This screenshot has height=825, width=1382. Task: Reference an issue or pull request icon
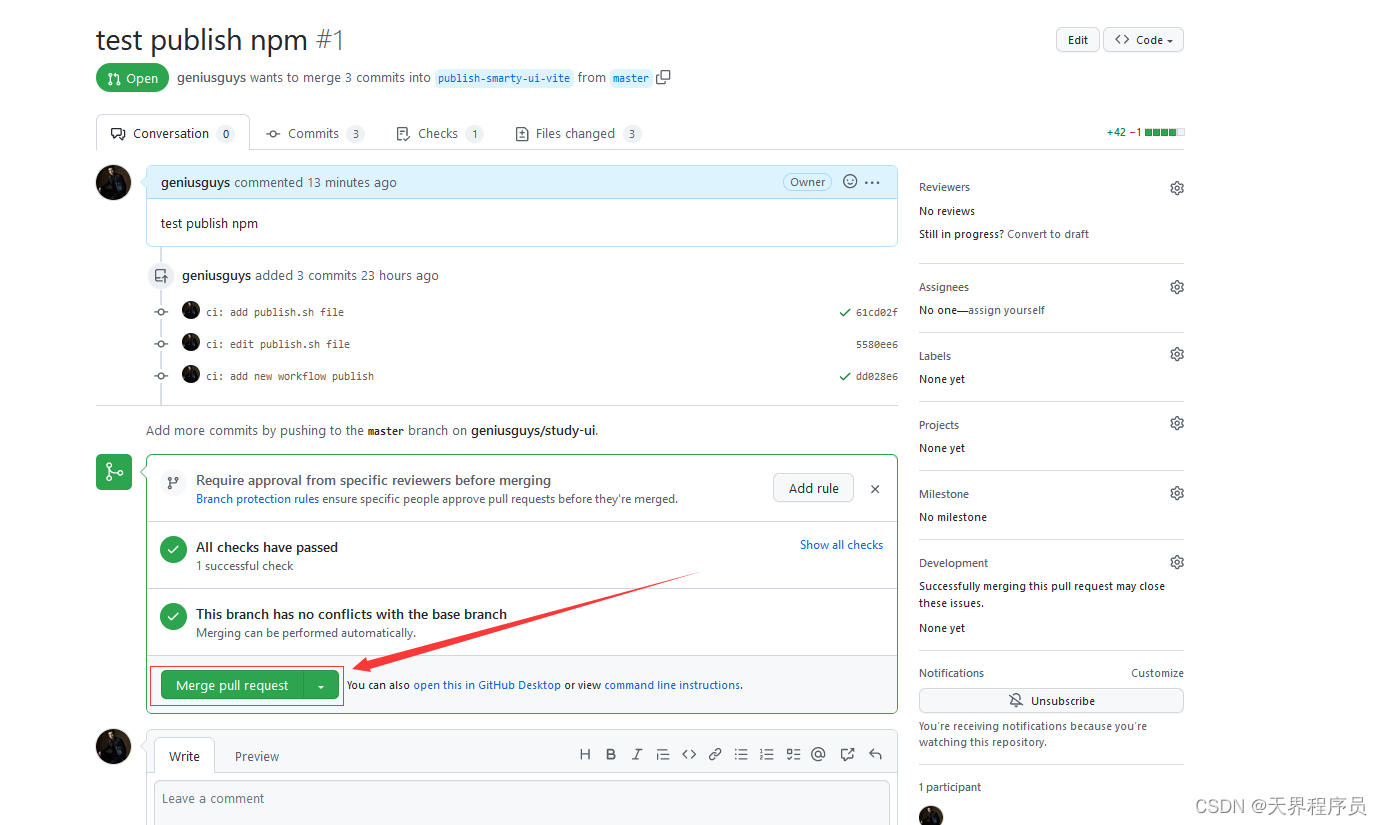[x=848, y=754]
